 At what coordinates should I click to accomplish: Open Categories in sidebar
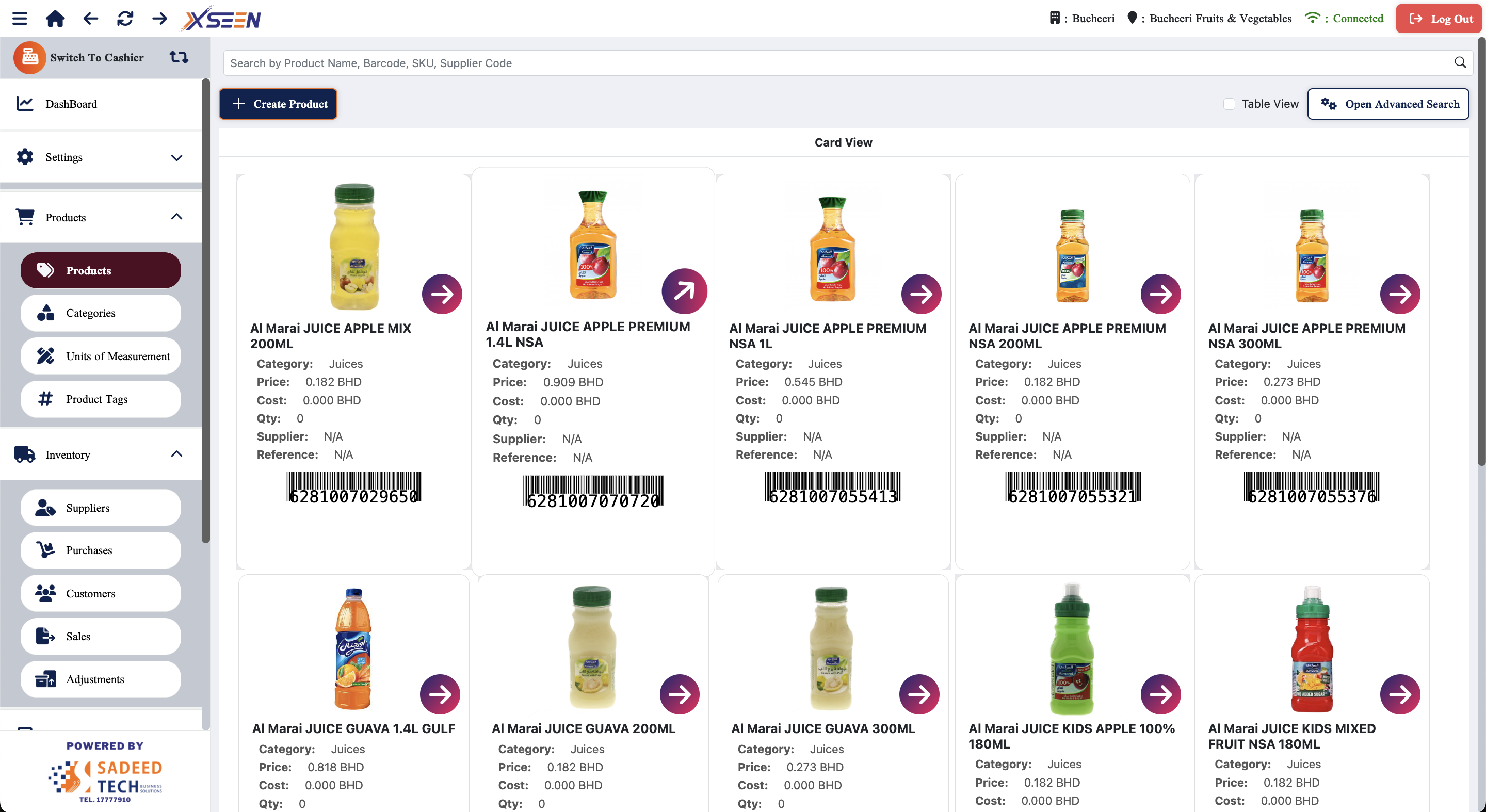pyautogui.click(x=101, y=313)
